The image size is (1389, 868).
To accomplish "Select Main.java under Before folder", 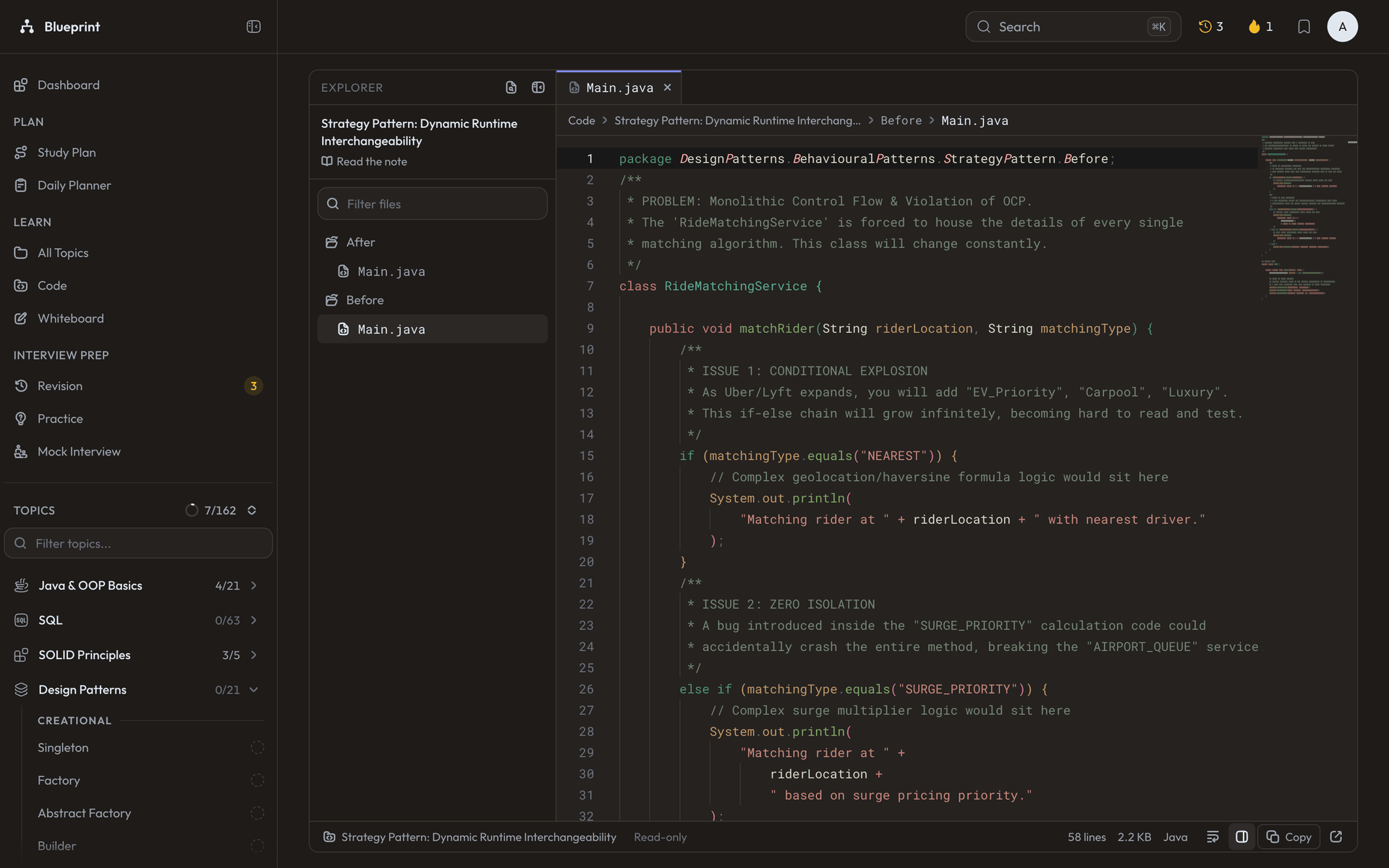I will (x=433, y=329).
